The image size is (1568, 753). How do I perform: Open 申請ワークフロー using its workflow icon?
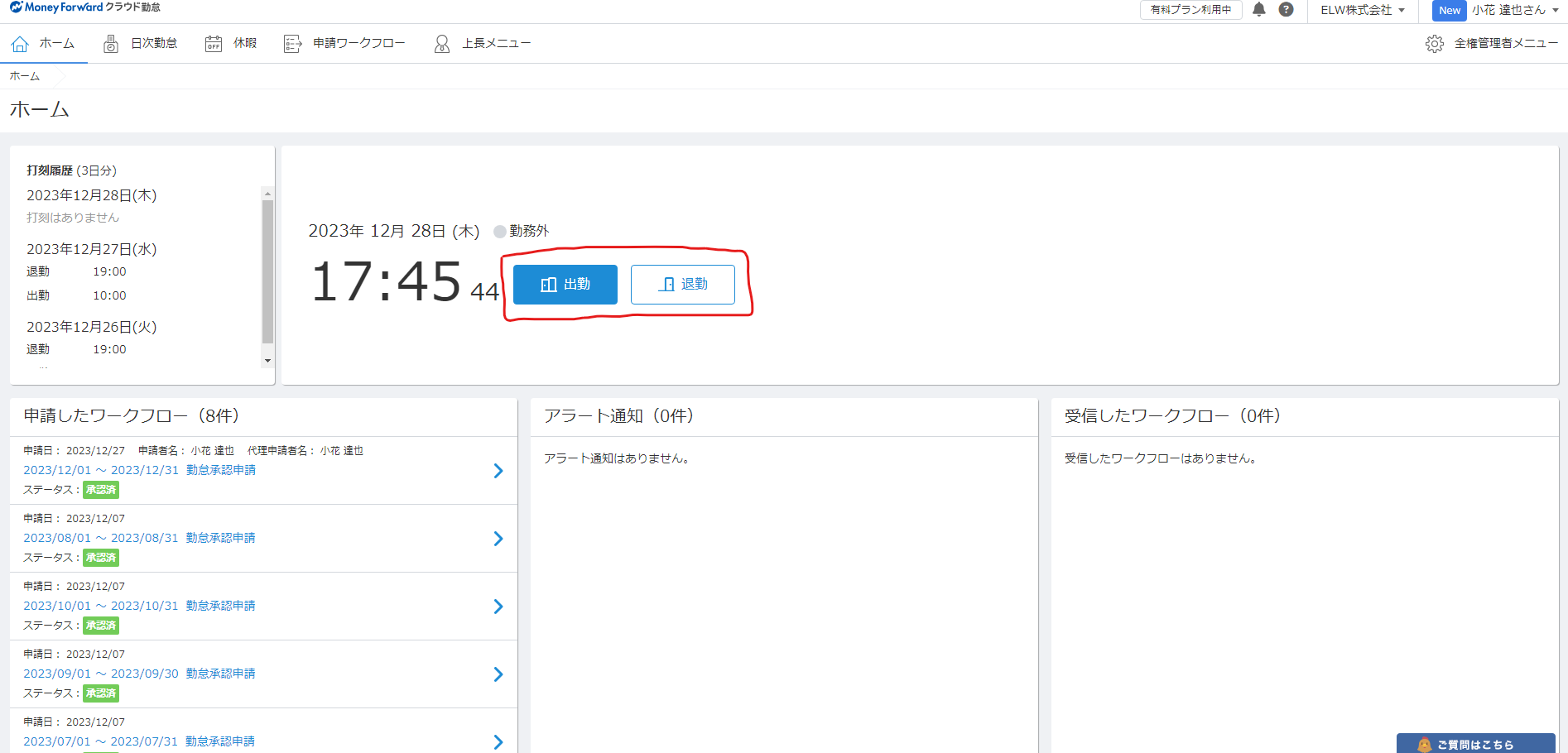coord(293,43)
